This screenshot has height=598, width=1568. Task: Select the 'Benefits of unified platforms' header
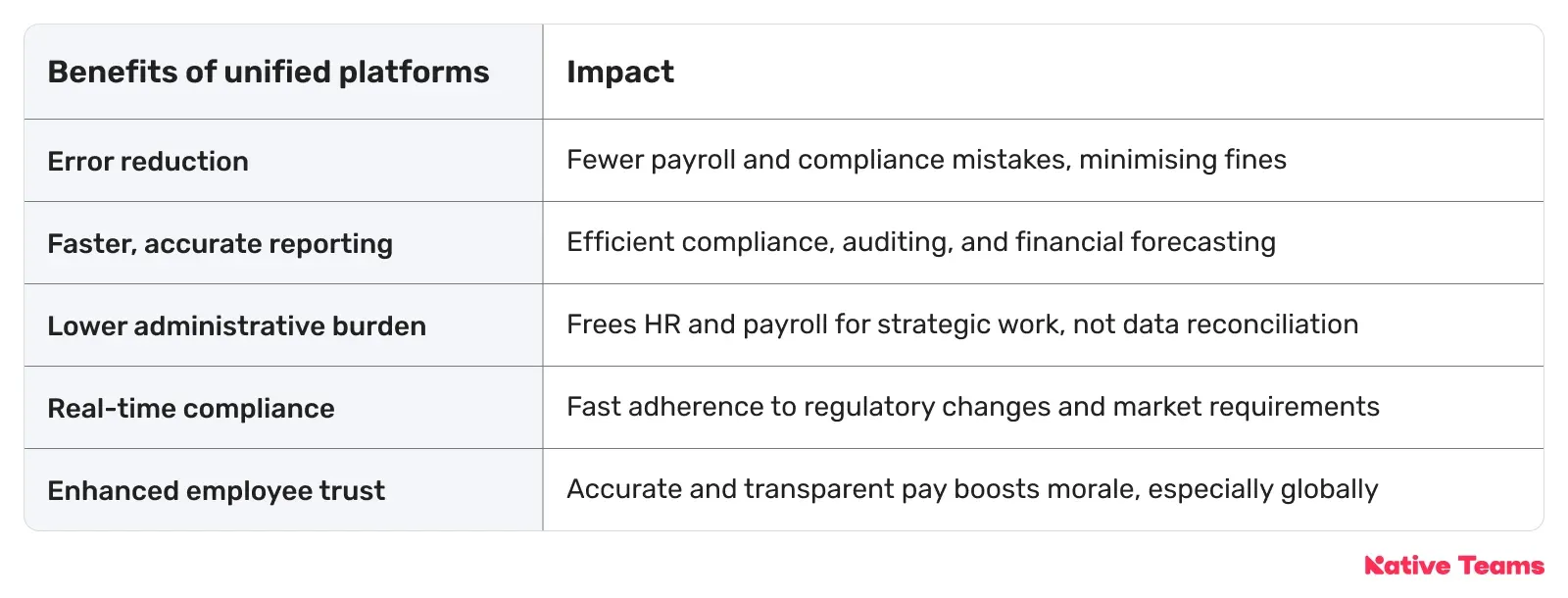[269, 72]
